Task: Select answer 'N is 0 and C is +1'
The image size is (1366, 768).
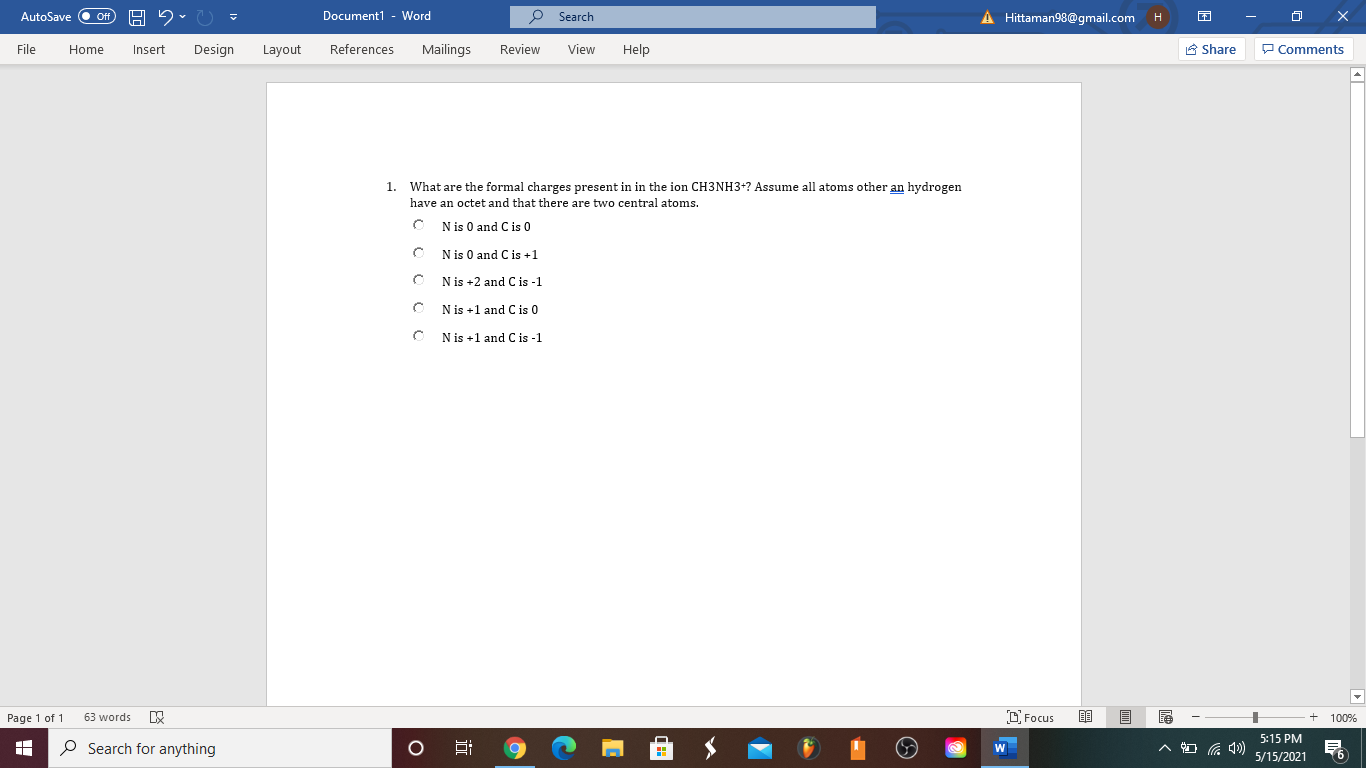Action: pyautogui.click(x=419, y=252)
